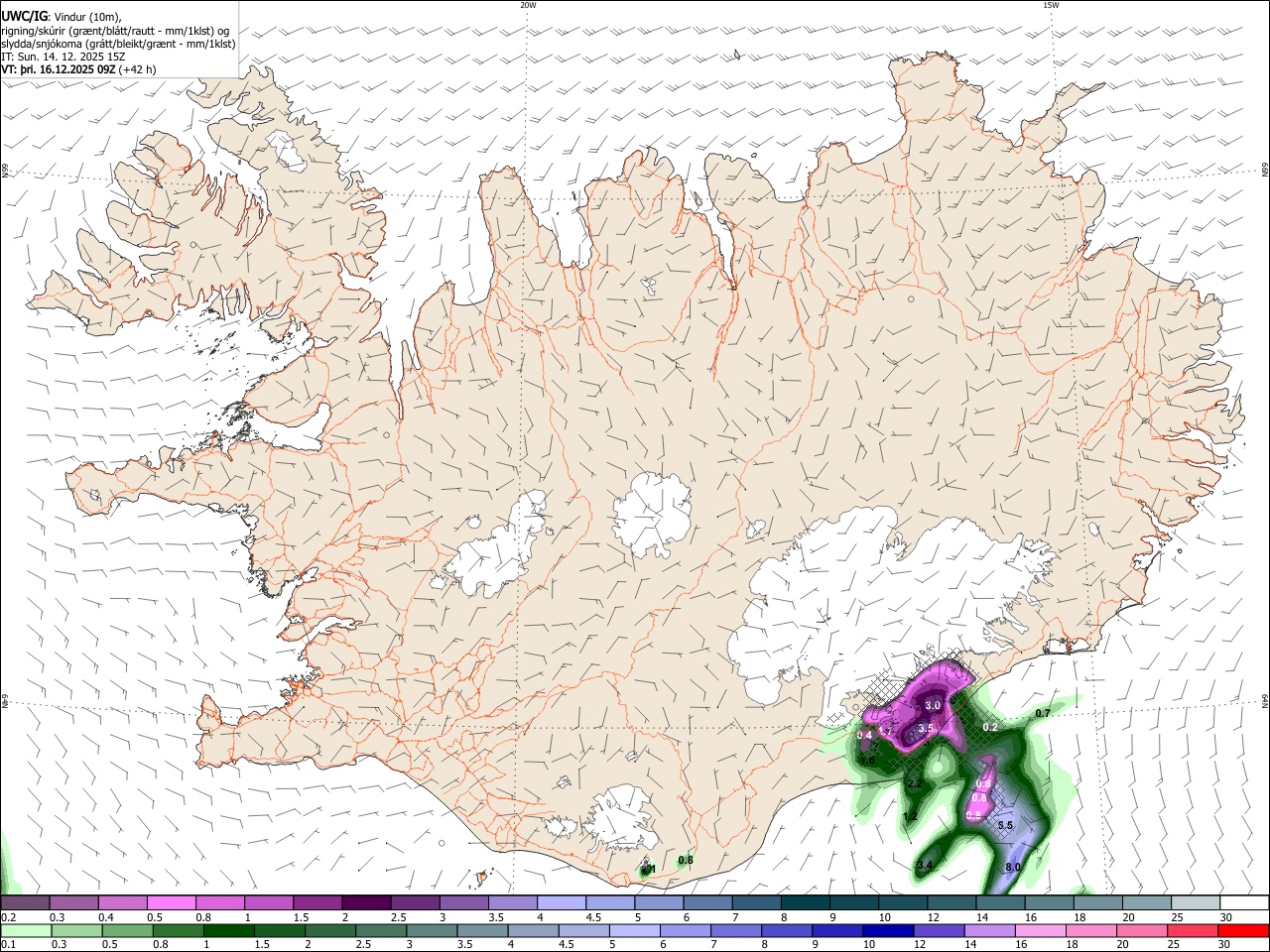The width and height of the screenshot is (1270, 952).
Task: Click the 3.0 value in the purple snow area
Action: [x=933, y=705]
